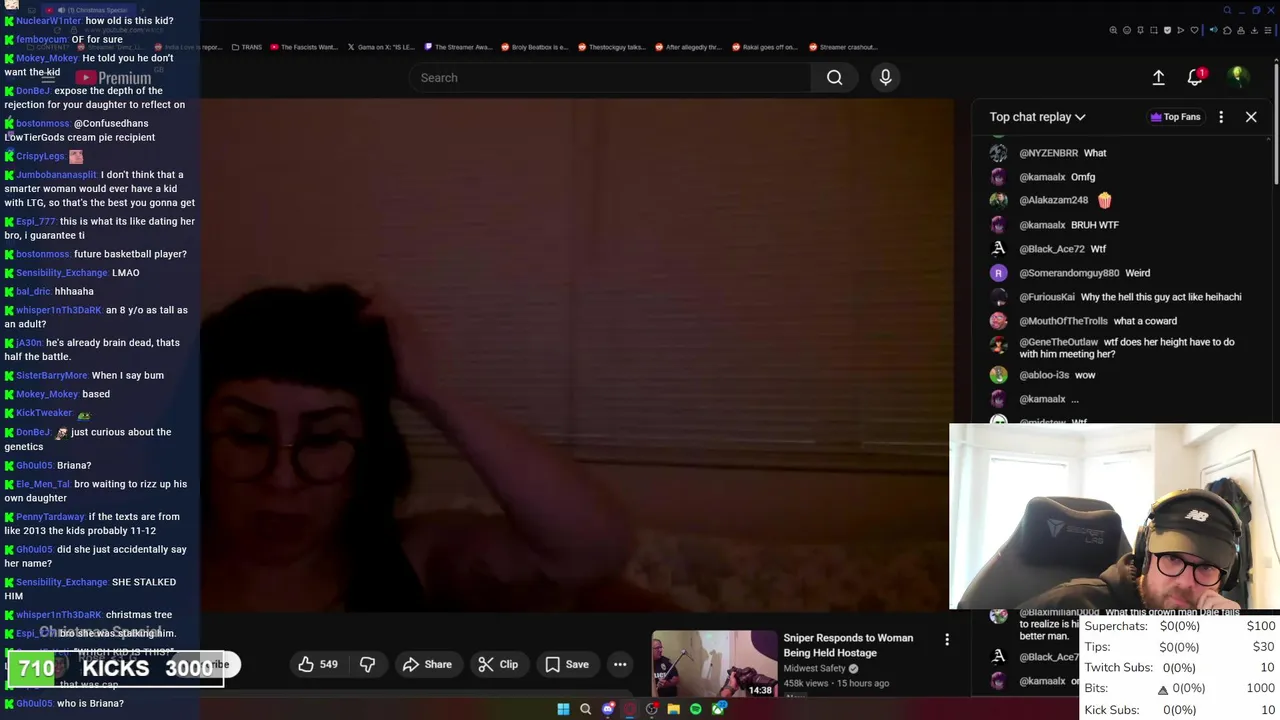Create a Clip of the video

click(x=497, y=664)
